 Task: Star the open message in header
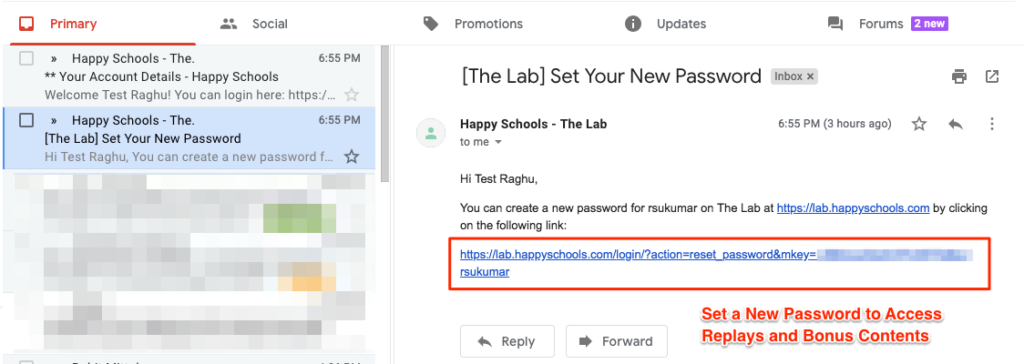[919, 124]
